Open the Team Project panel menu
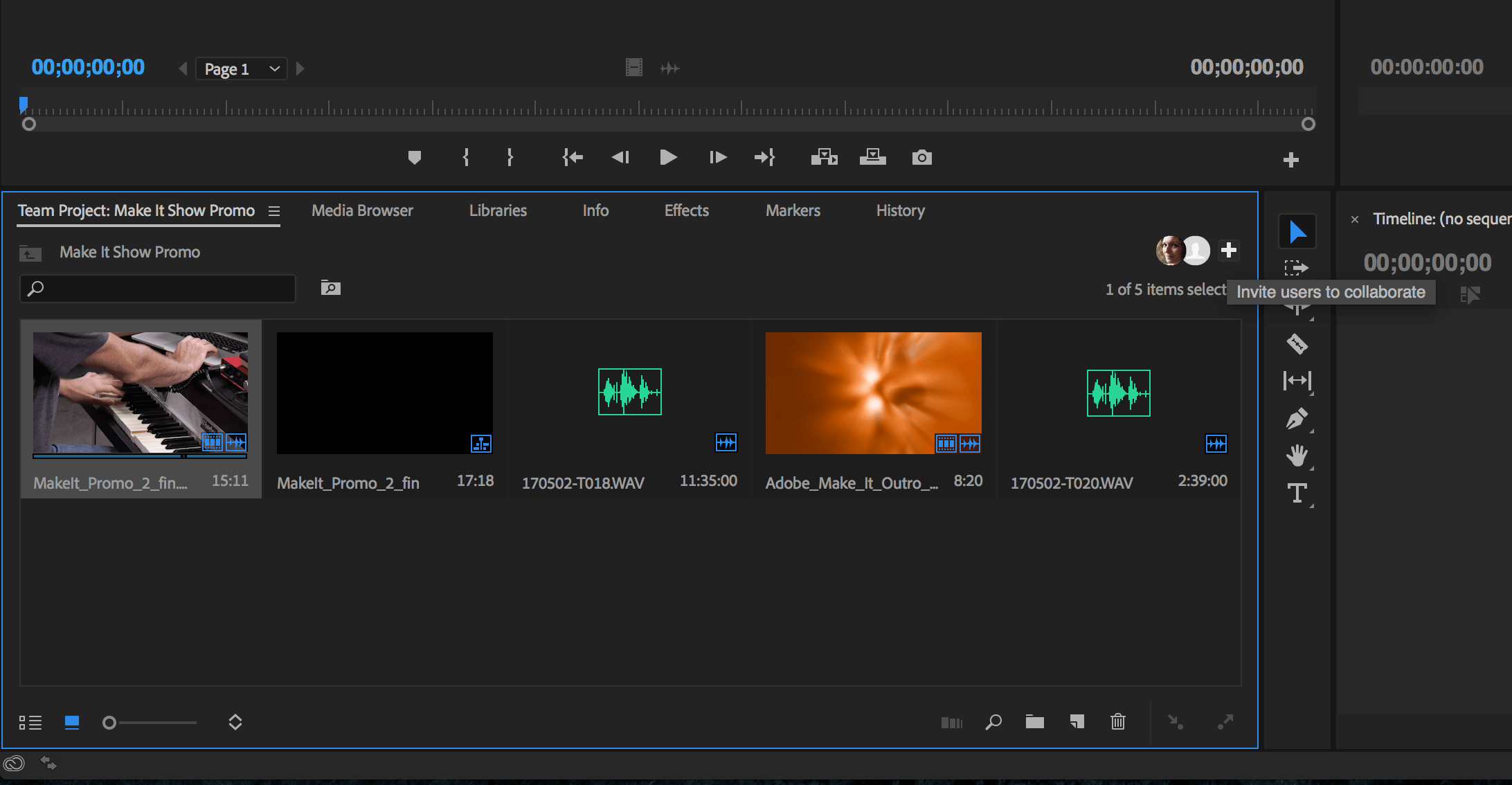 point(274,211)
